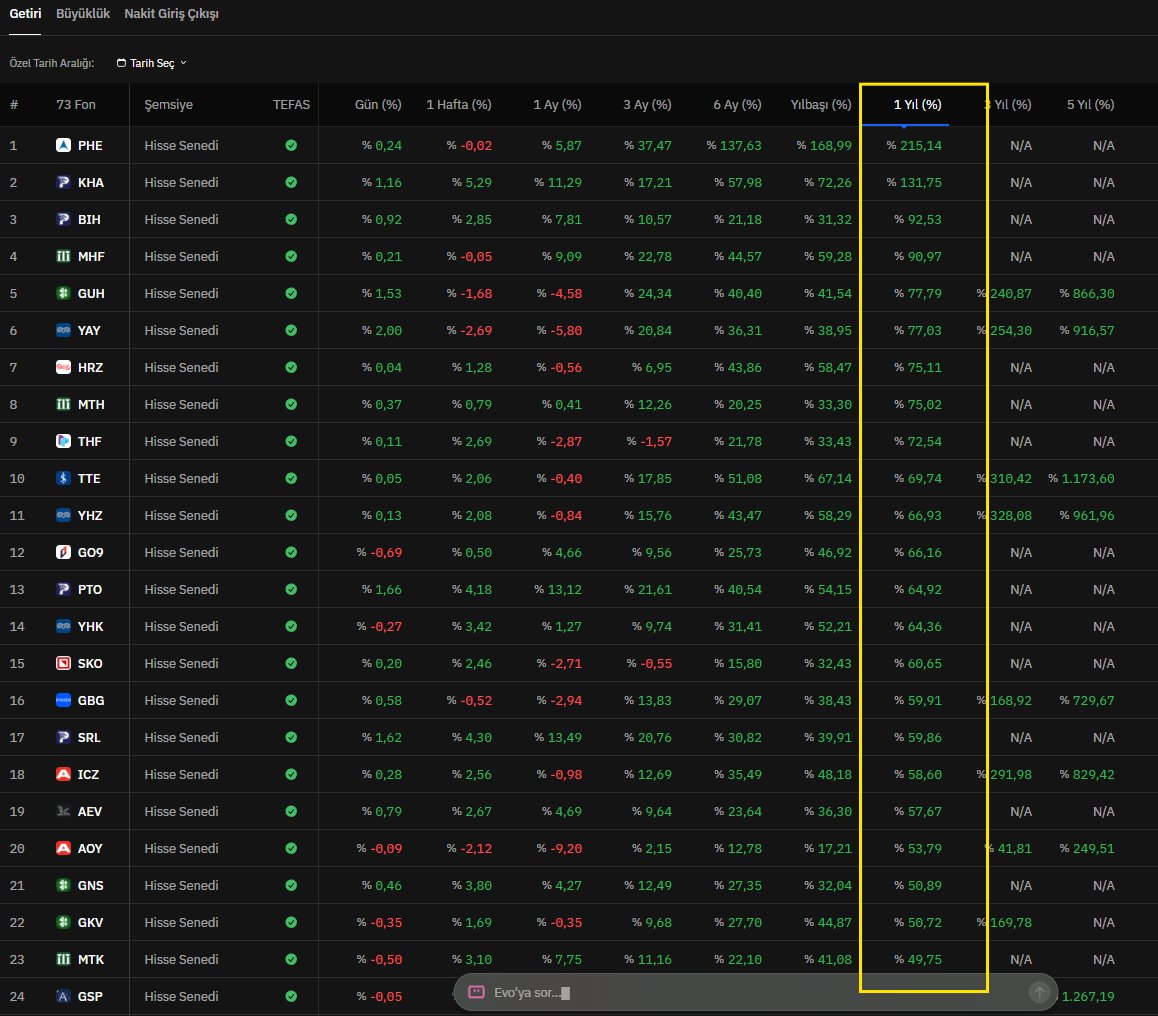This screenshot has height=1016, width=1158.
Task: Click the SRL fund logo icon
Action: tap(64, 737)
